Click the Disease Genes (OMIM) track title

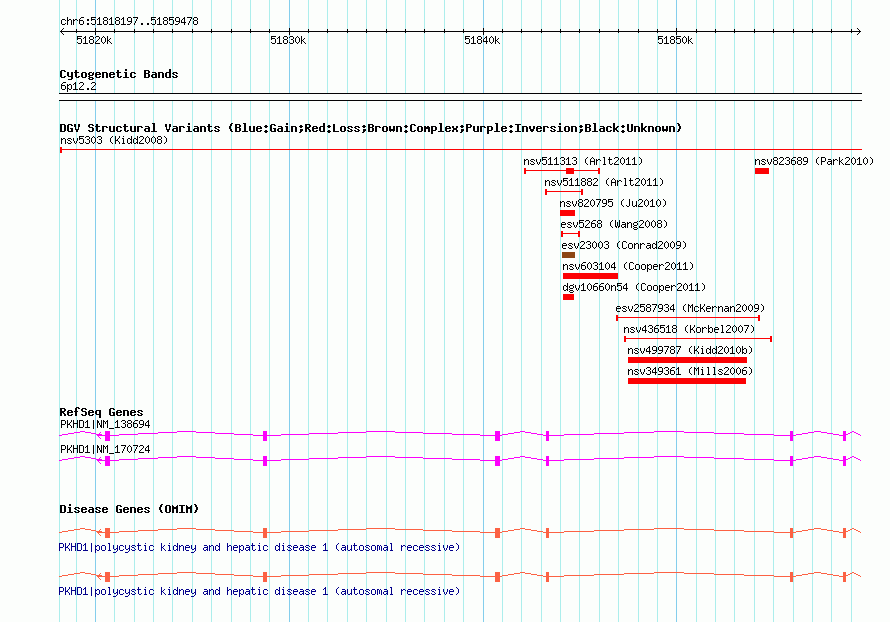[129, 508]
